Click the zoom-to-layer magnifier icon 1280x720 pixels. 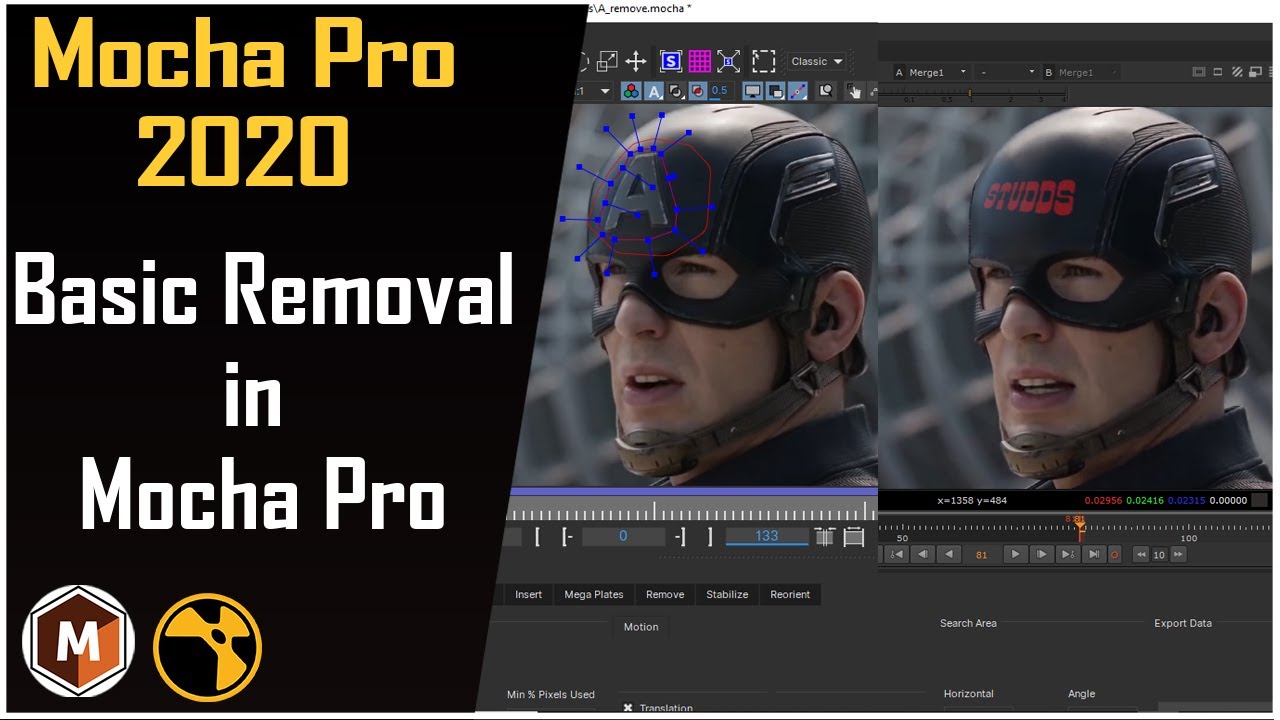pos(826,90)
